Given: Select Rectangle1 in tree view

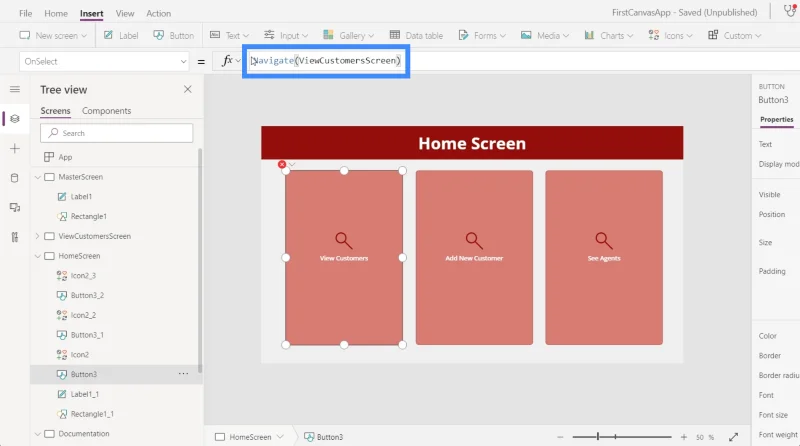Looking at the screenshot, I should pos(88,216).
